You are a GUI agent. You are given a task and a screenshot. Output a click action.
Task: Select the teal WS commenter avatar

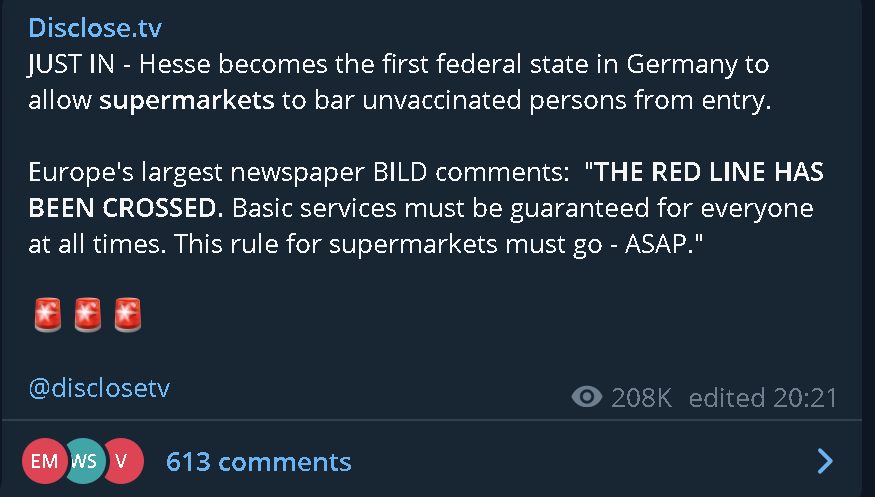click(85, 461)
